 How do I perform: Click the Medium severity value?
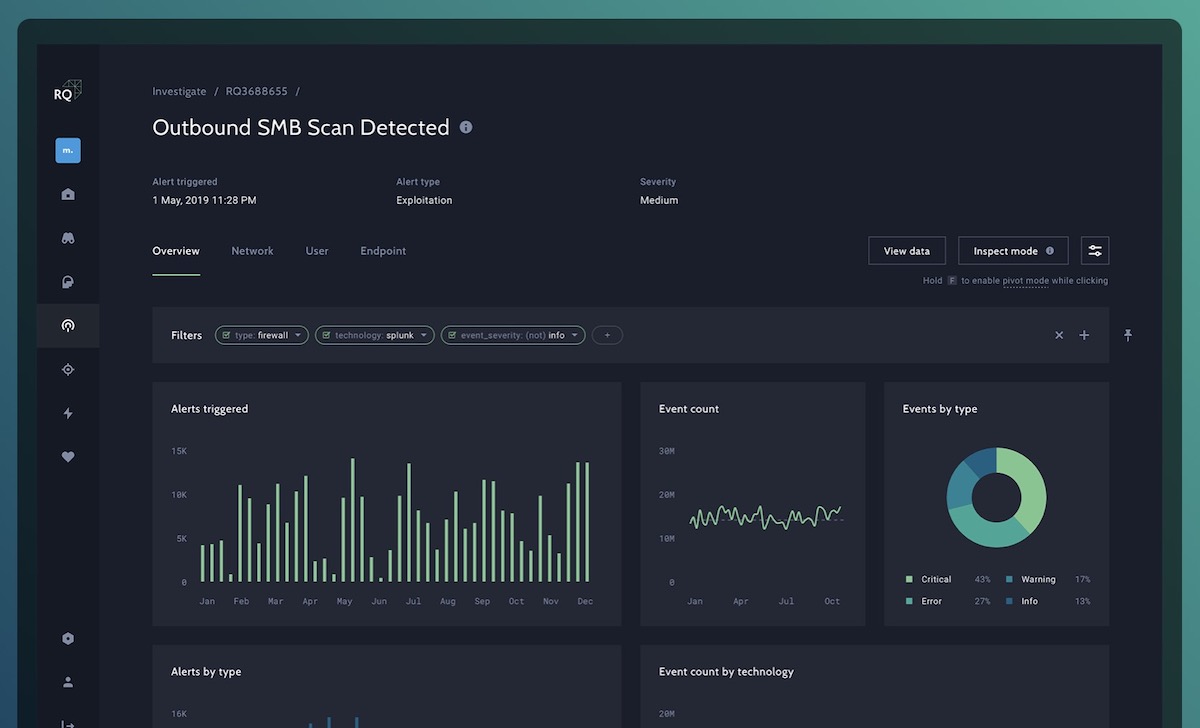(x=659, y=200)
